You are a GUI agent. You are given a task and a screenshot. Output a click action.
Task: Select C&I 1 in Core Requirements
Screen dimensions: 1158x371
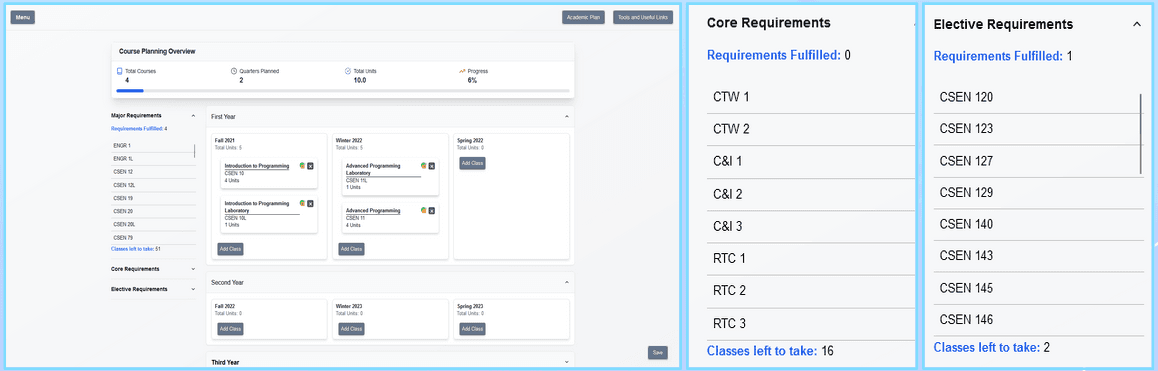click(810, 161)
